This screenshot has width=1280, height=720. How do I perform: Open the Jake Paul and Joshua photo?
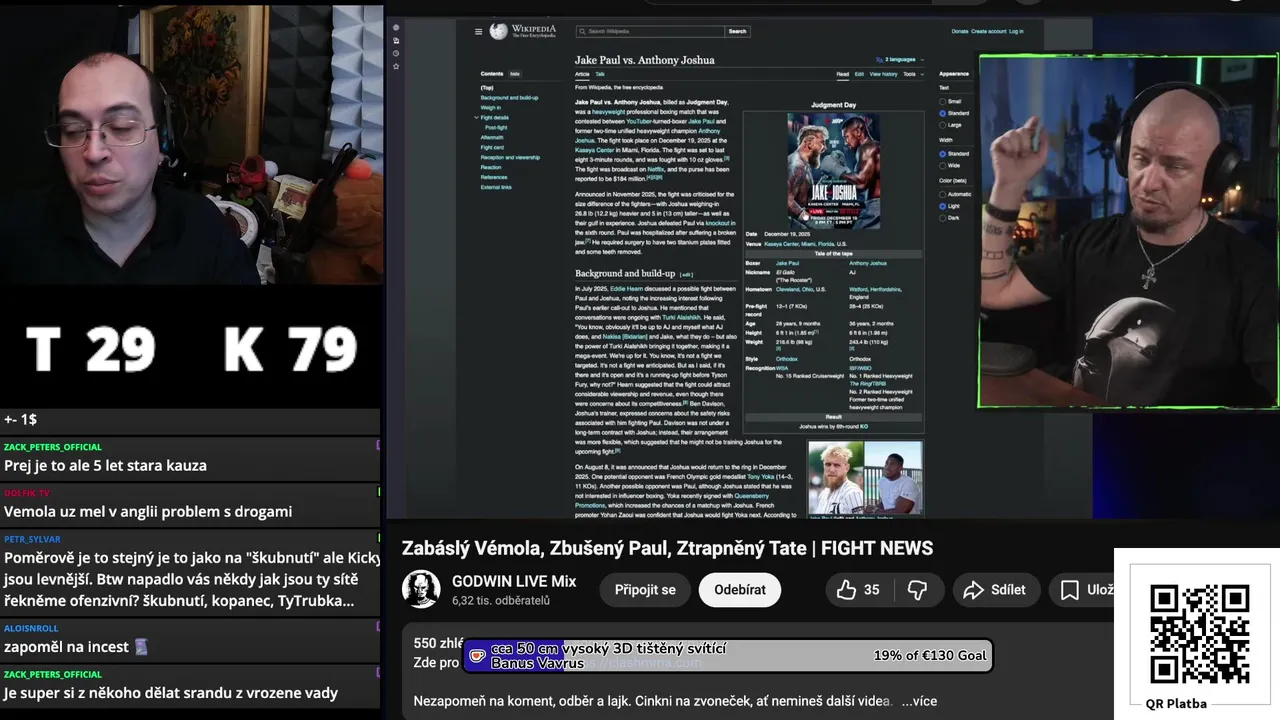865,478
